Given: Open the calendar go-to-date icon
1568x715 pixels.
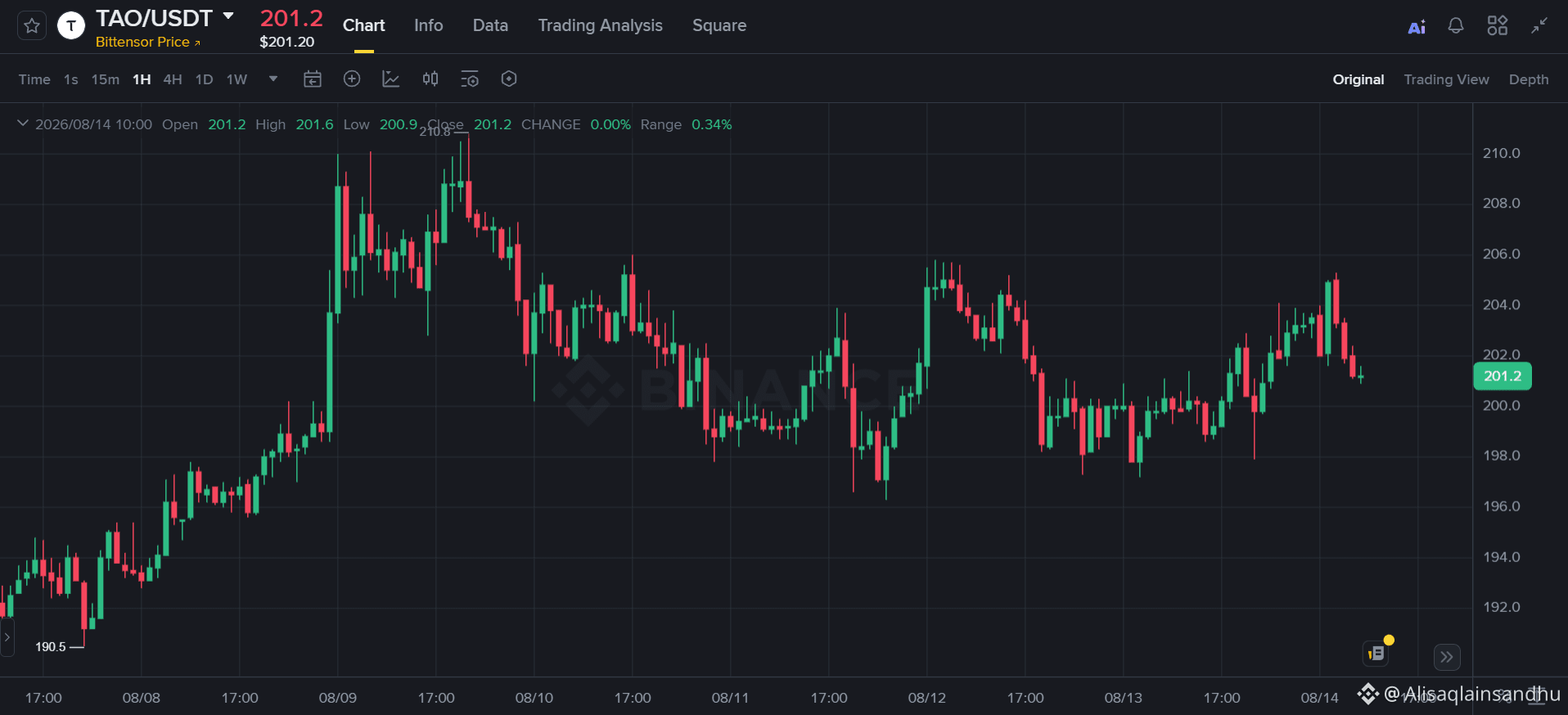Looking at the screenshot, I should (x=313, y=79).
